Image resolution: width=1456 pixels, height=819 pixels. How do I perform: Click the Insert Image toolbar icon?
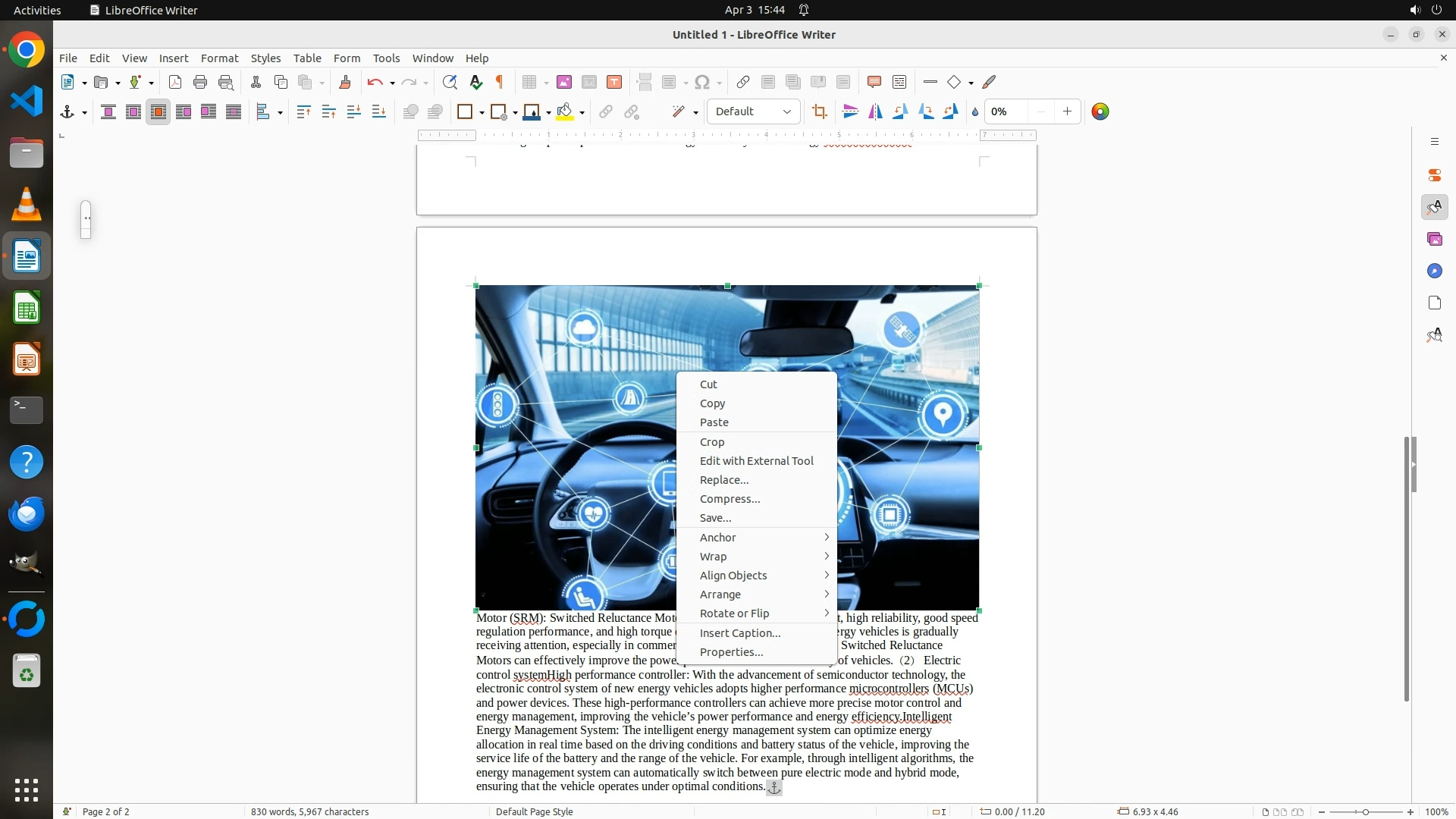[564, 83]
